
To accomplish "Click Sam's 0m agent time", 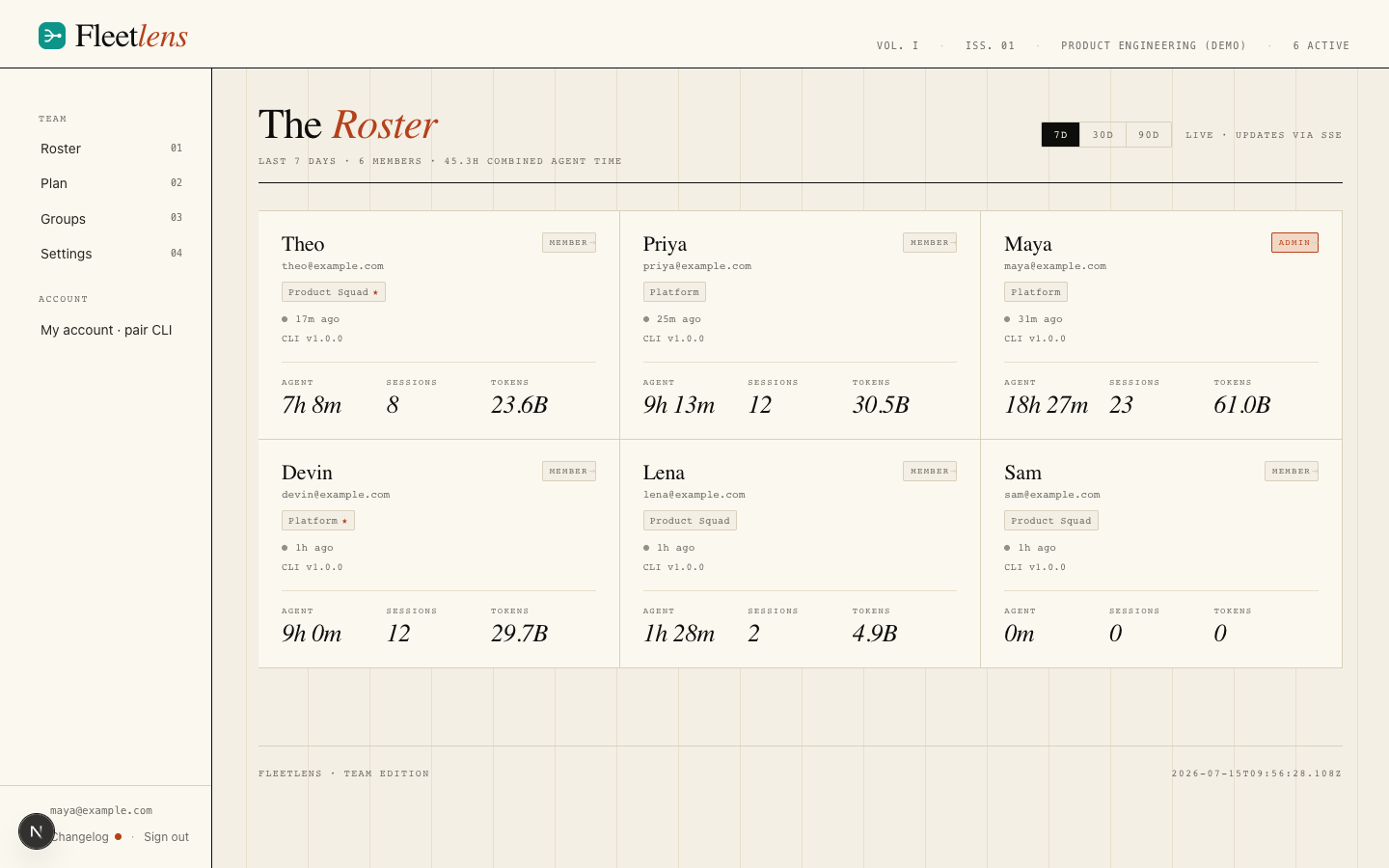I will point(1020,634).
